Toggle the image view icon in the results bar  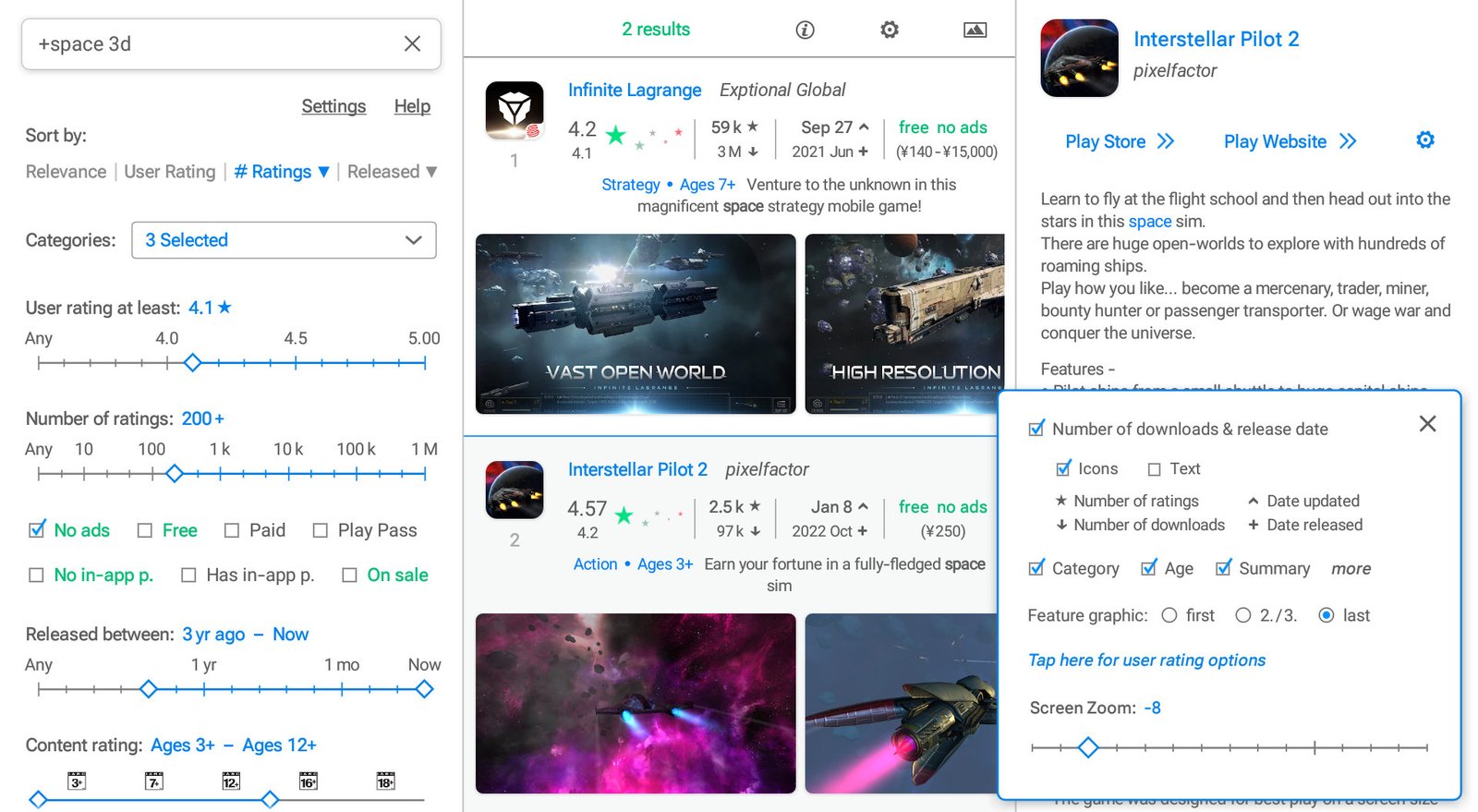pyautogui.click(x=975, y=30)
